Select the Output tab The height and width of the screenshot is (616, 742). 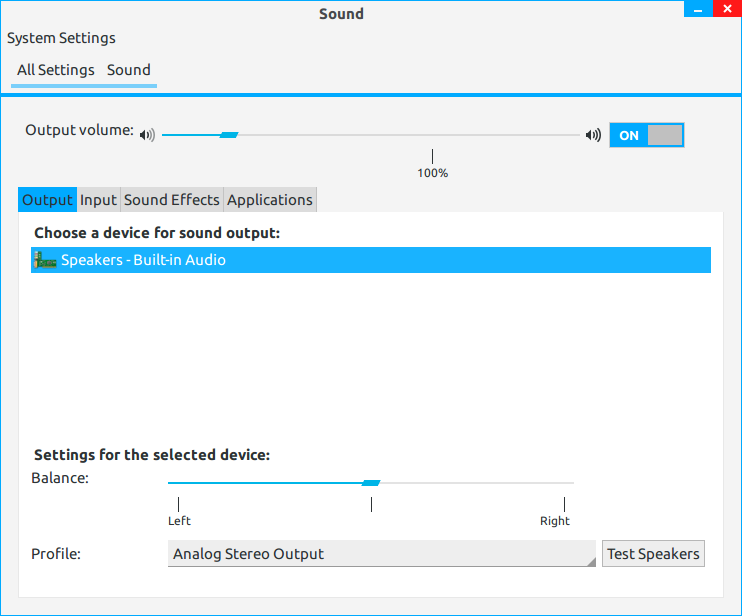point(48,200)
